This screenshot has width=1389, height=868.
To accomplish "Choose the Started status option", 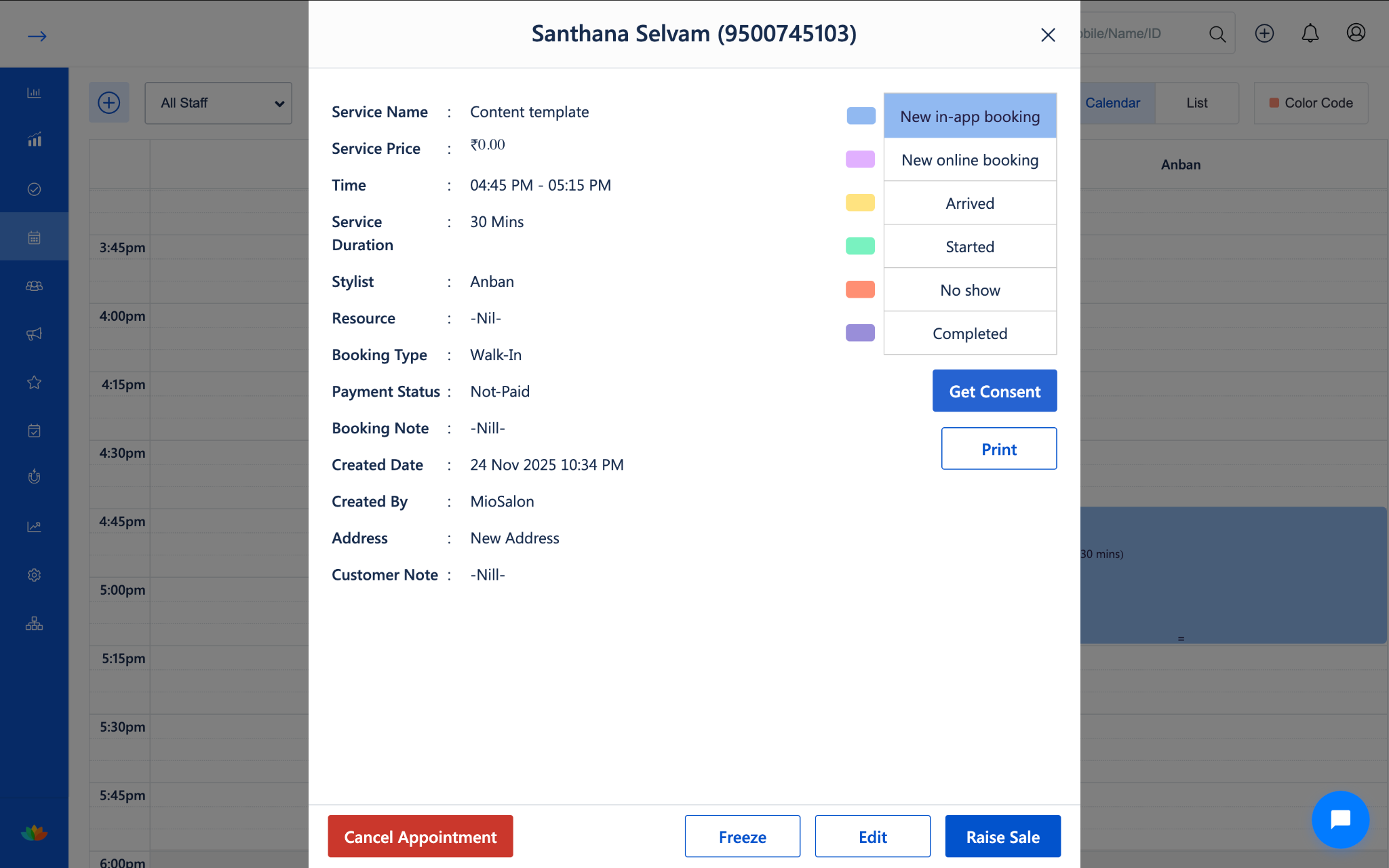I will [969, 247].
